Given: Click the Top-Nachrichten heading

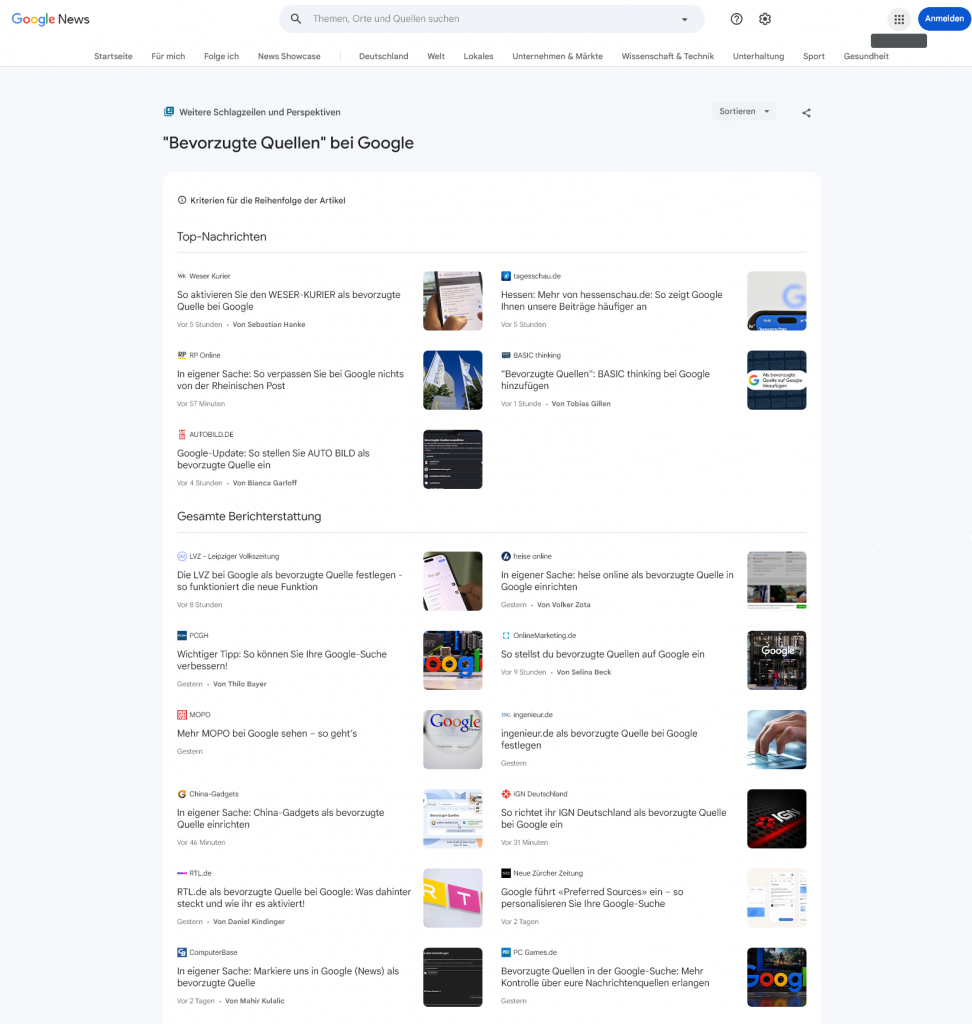Looking at the screenshot, I should click(x=221, y=237).
